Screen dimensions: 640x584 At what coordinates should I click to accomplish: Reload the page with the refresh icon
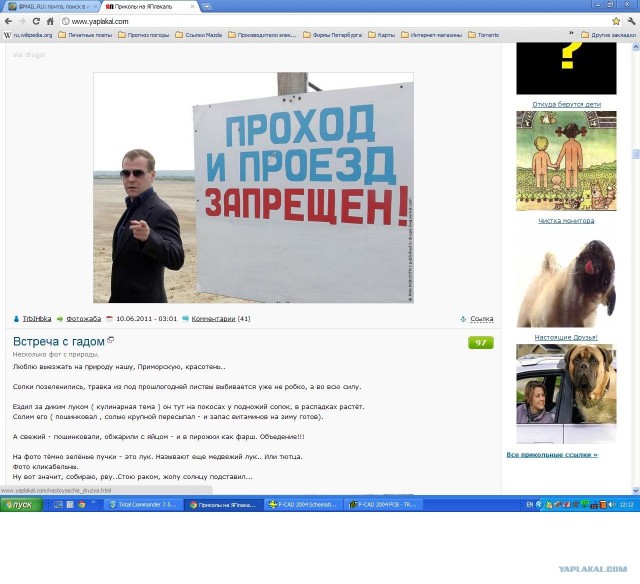point(36,21)
